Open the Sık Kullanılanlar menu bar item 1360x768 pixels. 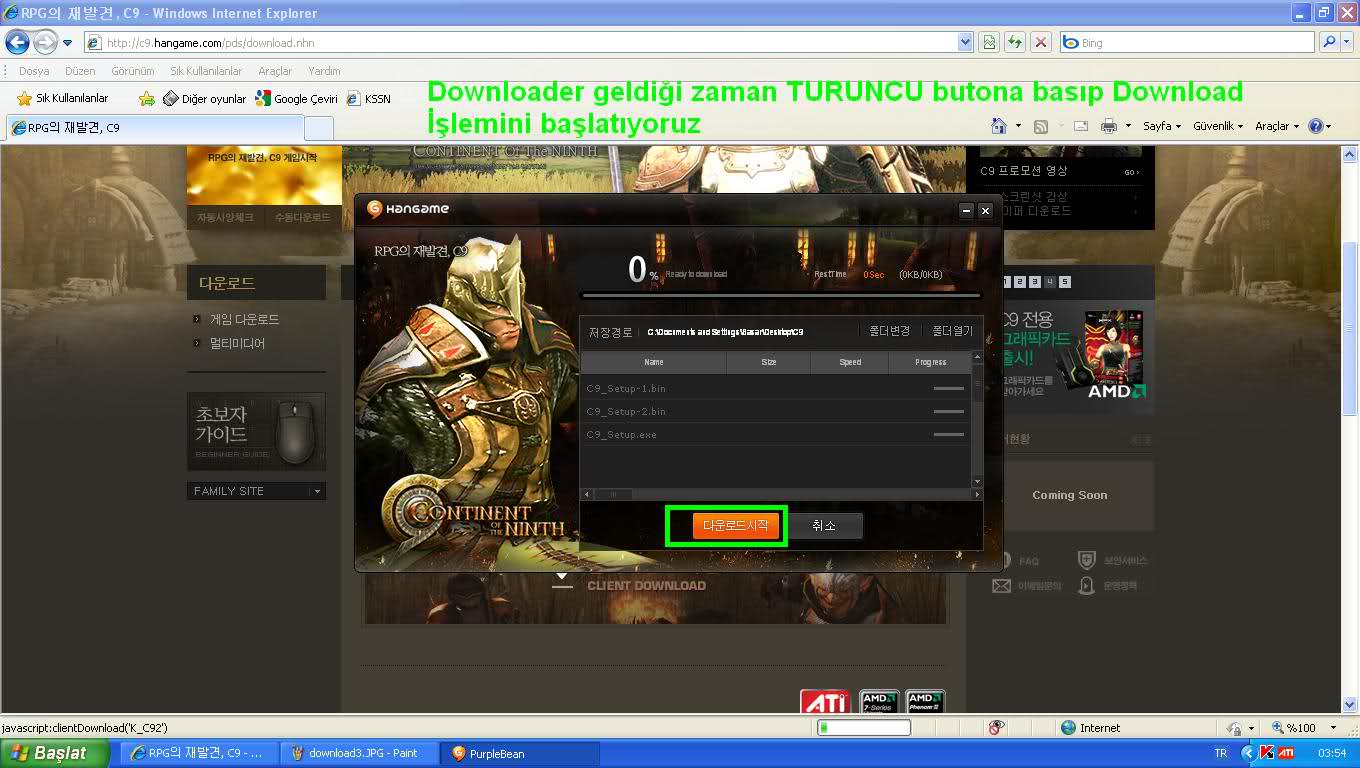pyautogui.click(x=206, y=71)
